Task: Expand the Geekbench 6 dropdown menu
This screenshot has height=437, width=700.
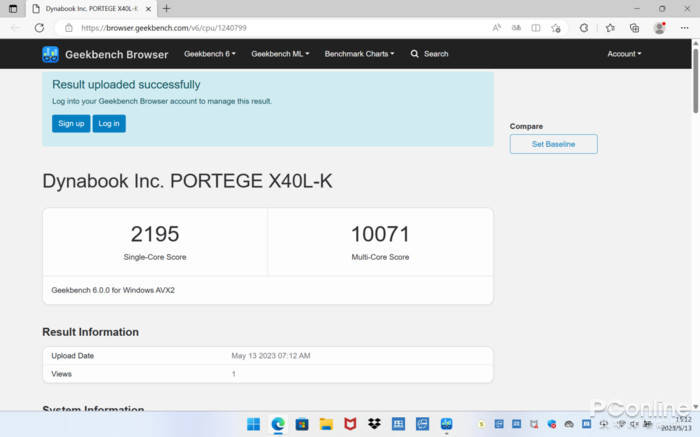Action: [210, 54]
